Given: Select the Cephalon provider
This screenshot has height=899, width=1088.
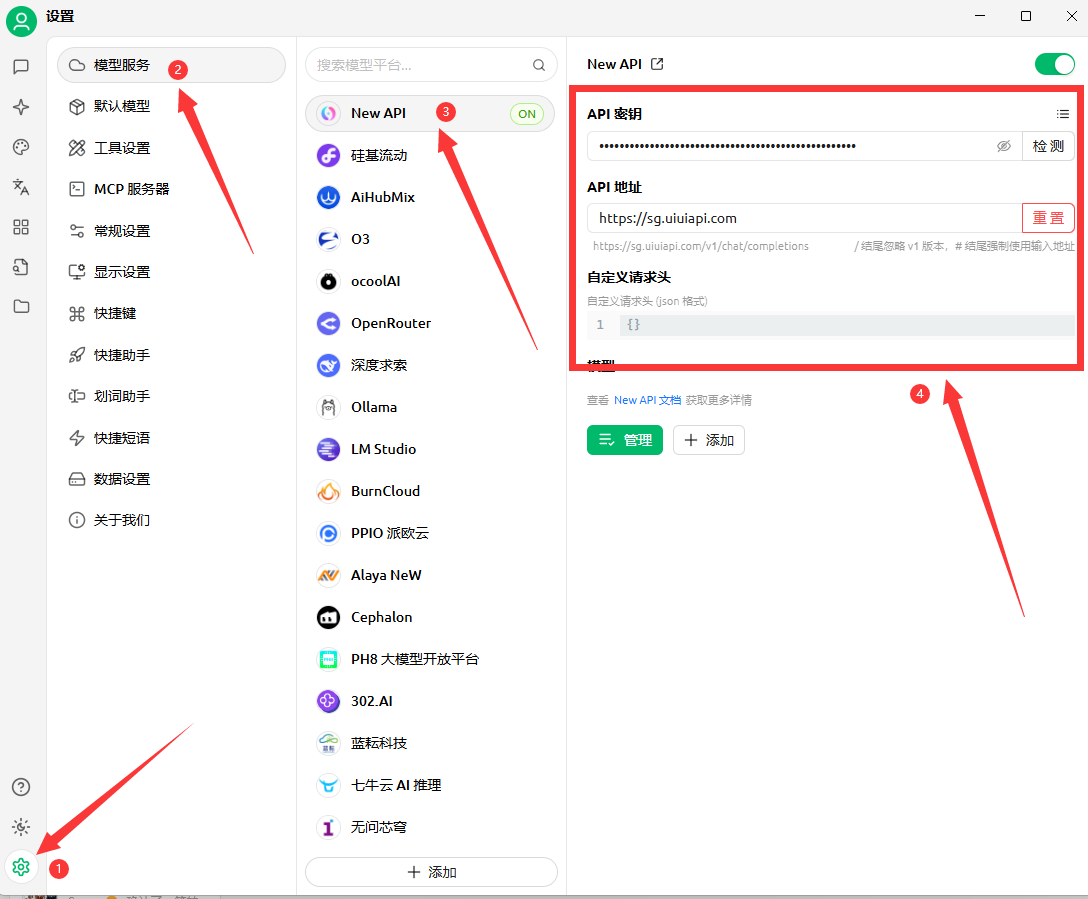Looking at the screenshot, I should coord(430,617).
